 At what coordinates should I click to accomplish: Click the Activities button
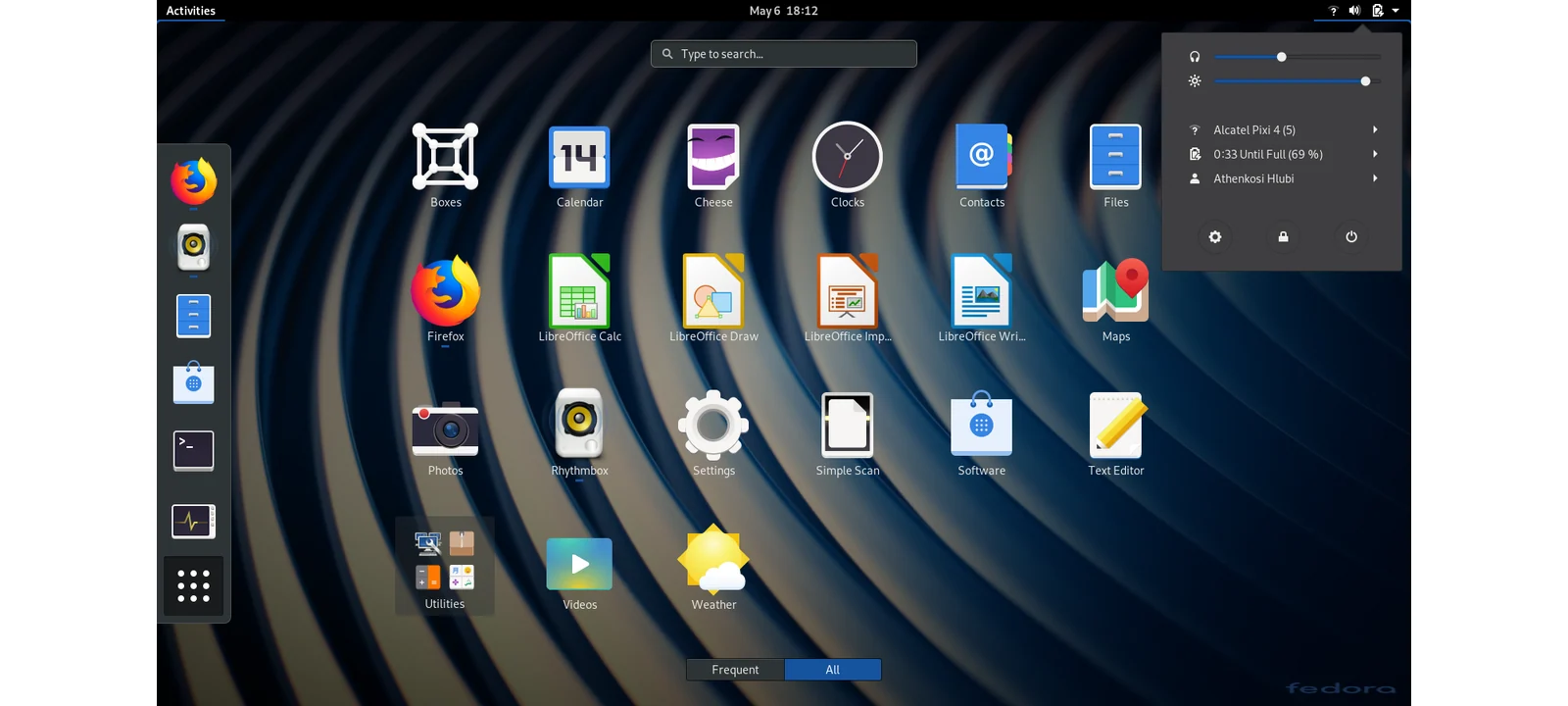pos(190,11)
